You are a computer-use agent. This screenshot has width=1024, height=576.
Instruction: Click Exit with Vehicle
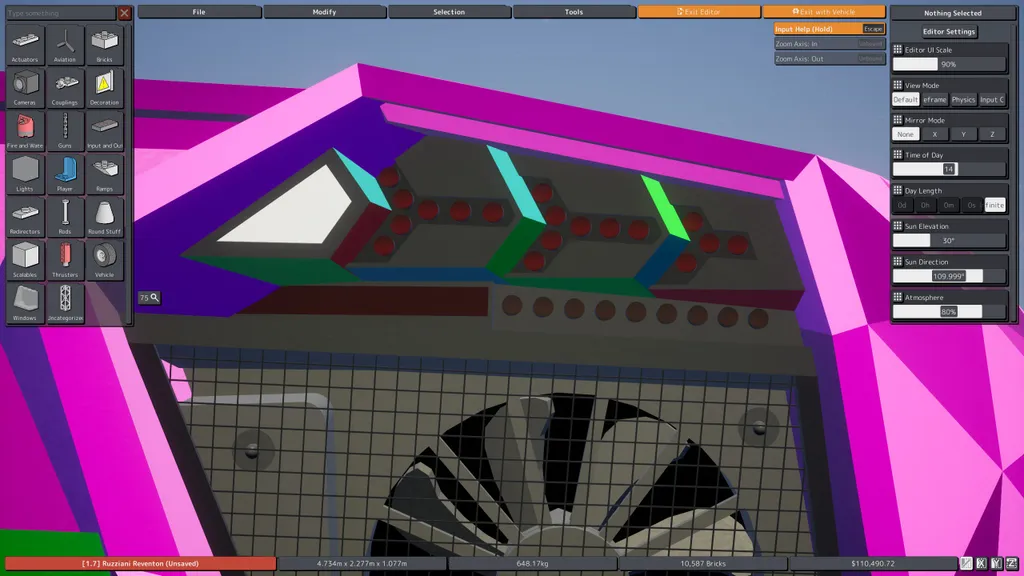click(824, 12)
